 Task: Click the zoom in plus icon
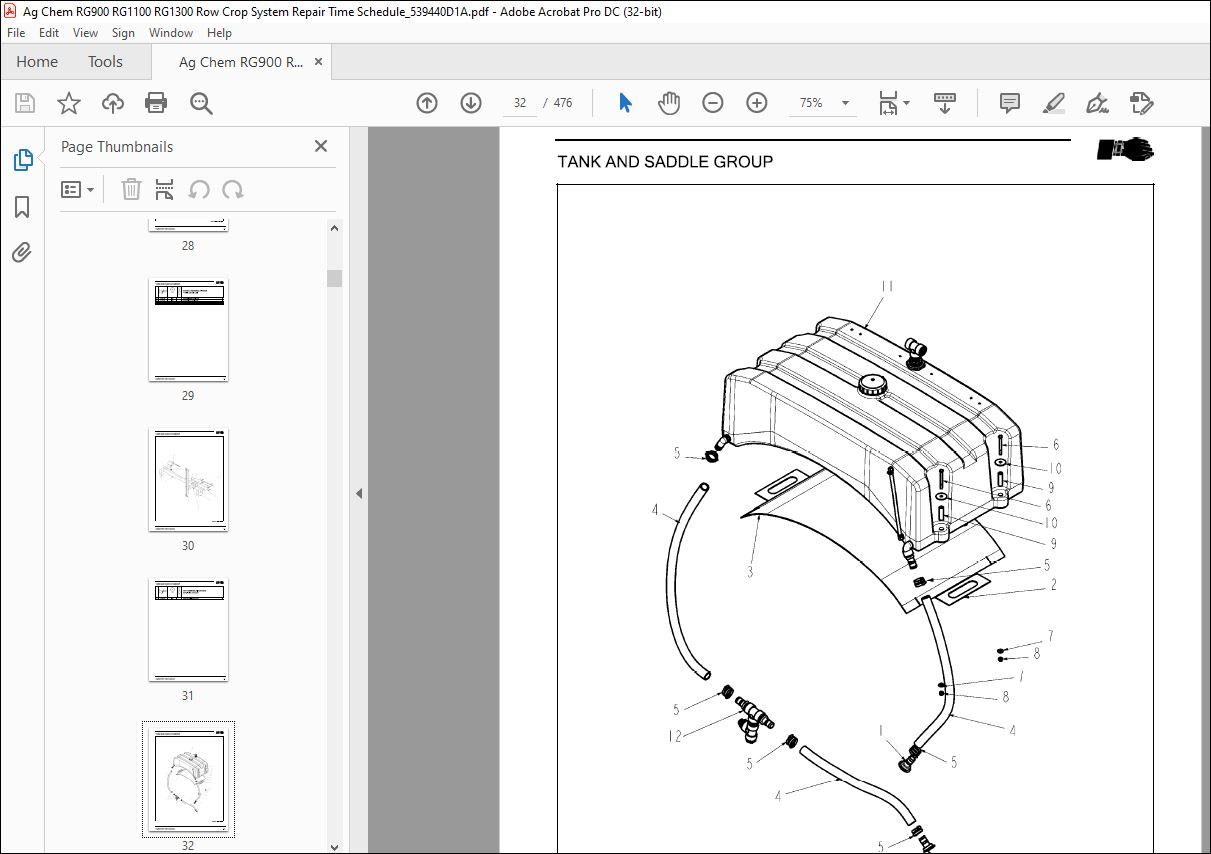click(x=757, y=103)
